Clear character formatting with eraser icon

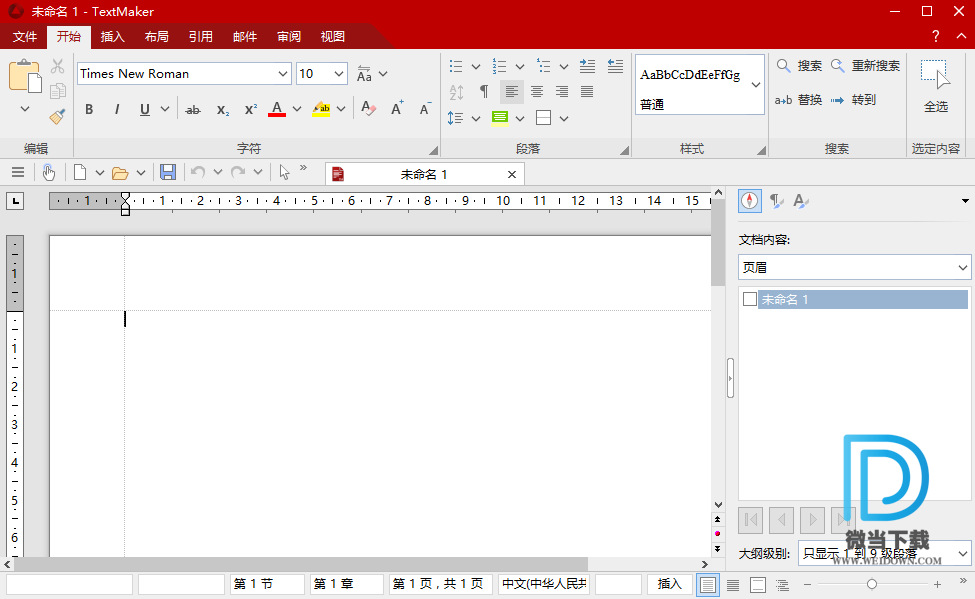point(368,109)
